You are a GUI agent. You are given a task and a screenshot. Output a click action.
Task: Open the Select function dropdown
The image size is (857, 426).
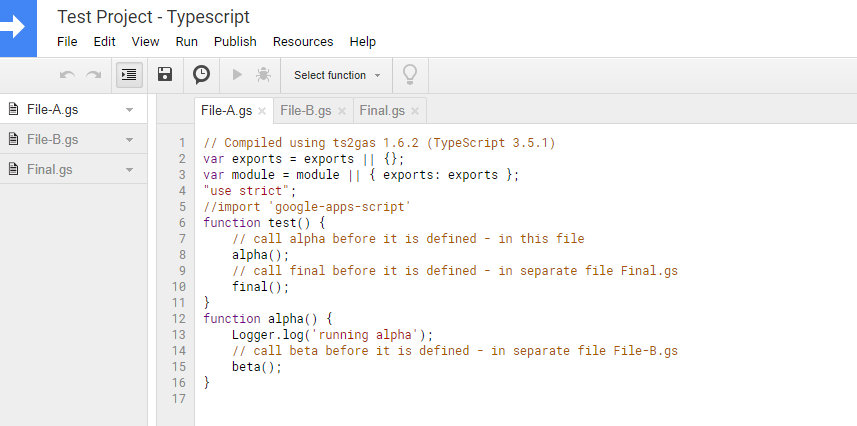click(337, 75)
